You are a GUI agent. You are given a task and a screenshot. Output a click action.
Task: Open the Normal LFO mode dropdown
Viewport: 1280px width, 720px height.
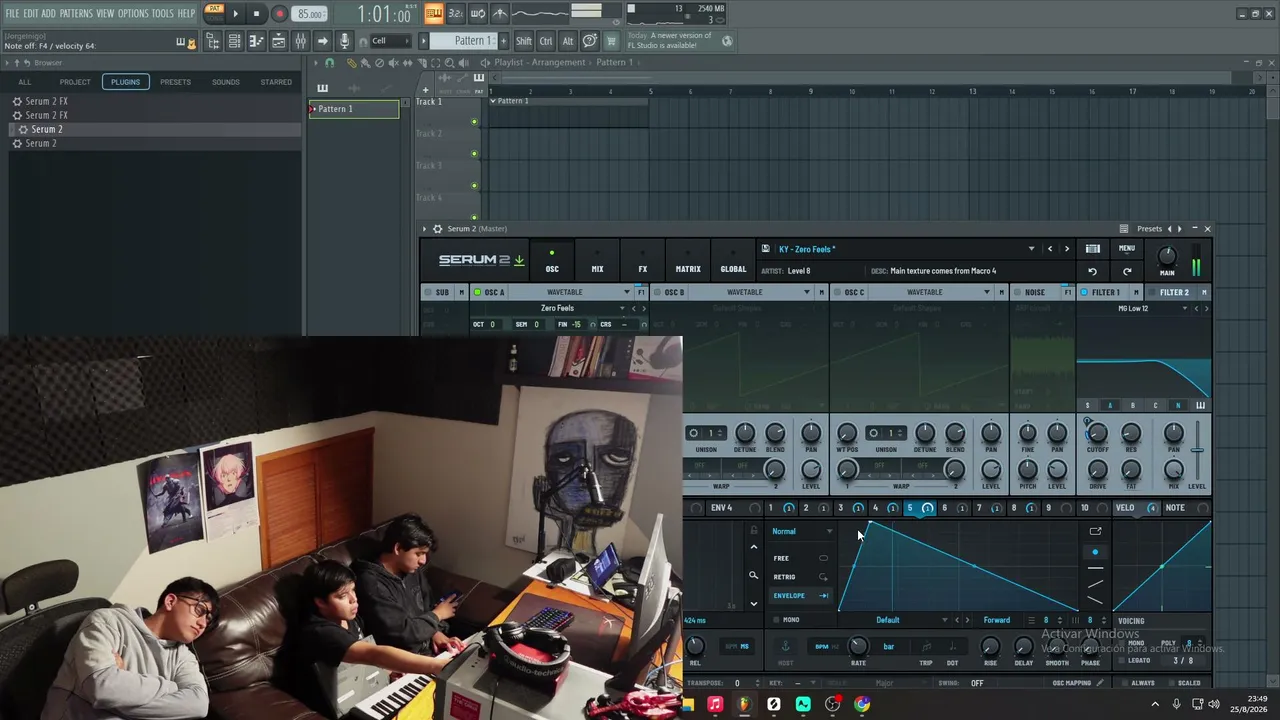(x=802, y=531)
